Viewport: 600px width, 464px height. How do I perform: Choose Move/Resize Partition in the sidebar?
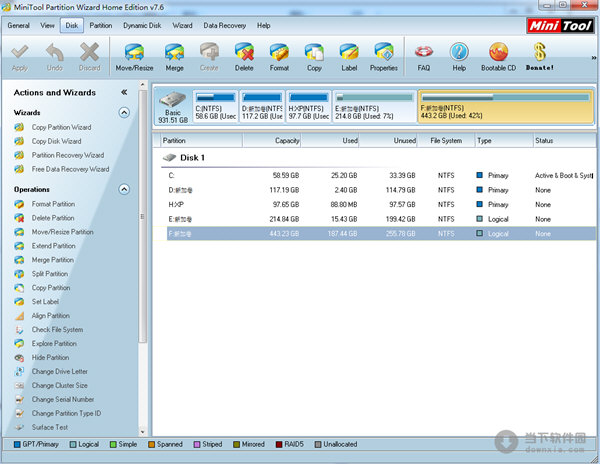coord(62,232)
